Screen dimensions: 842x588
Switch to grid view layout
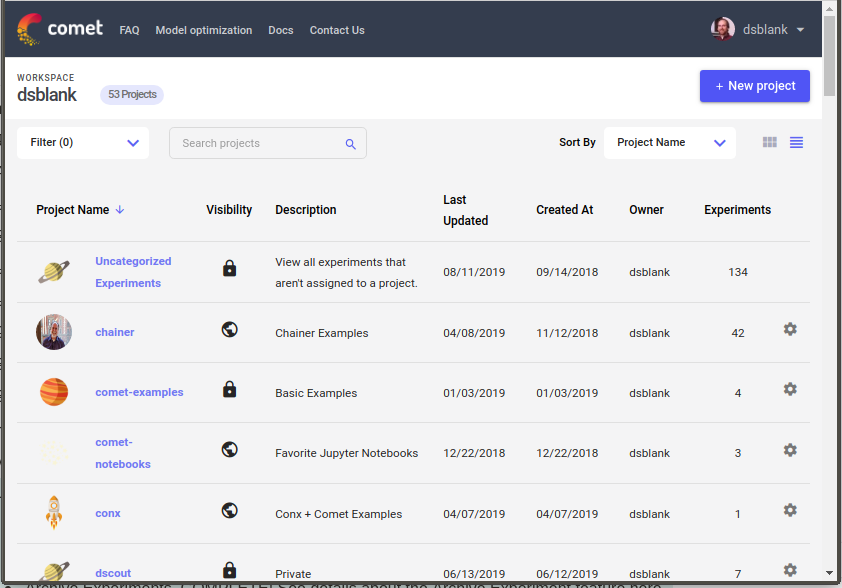point(770,142)
